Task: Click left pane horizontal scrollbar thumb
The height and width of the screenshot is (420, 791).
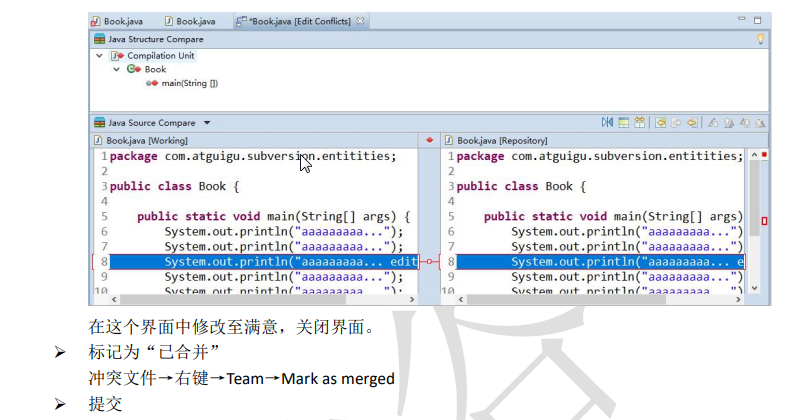Action: click(x=233, y=299)
